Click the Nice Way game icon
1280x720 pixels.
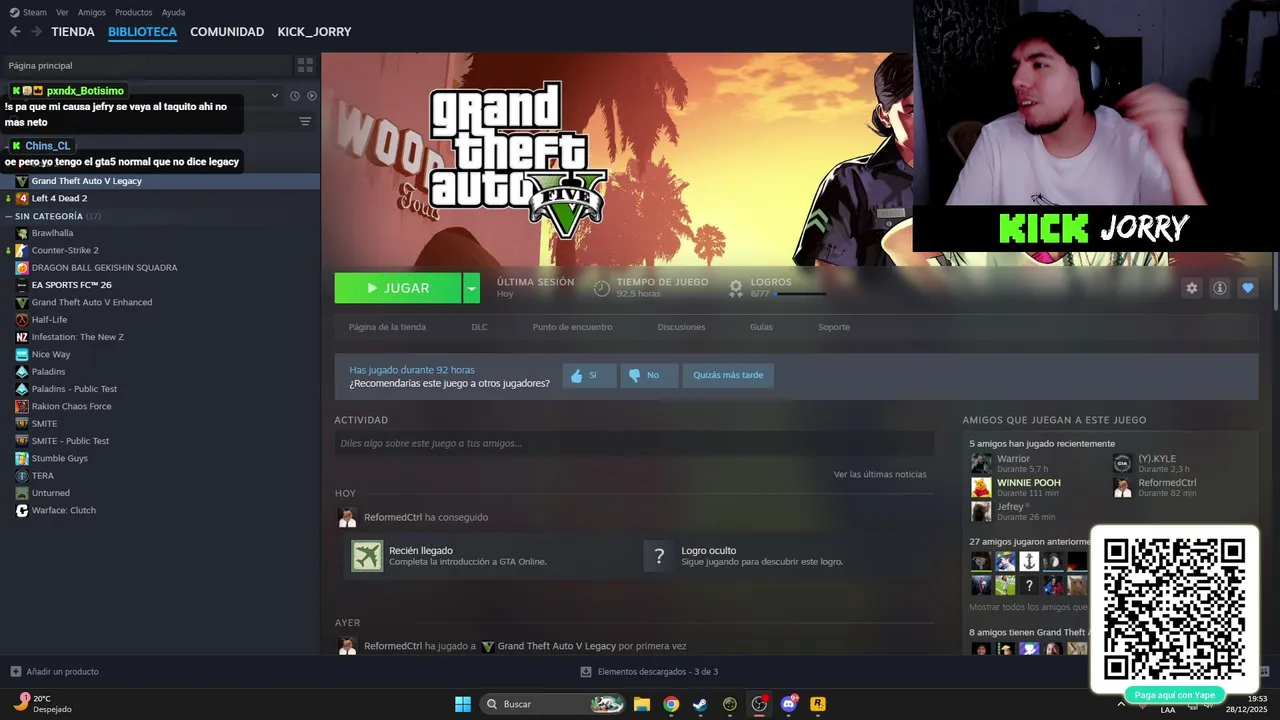22,354
